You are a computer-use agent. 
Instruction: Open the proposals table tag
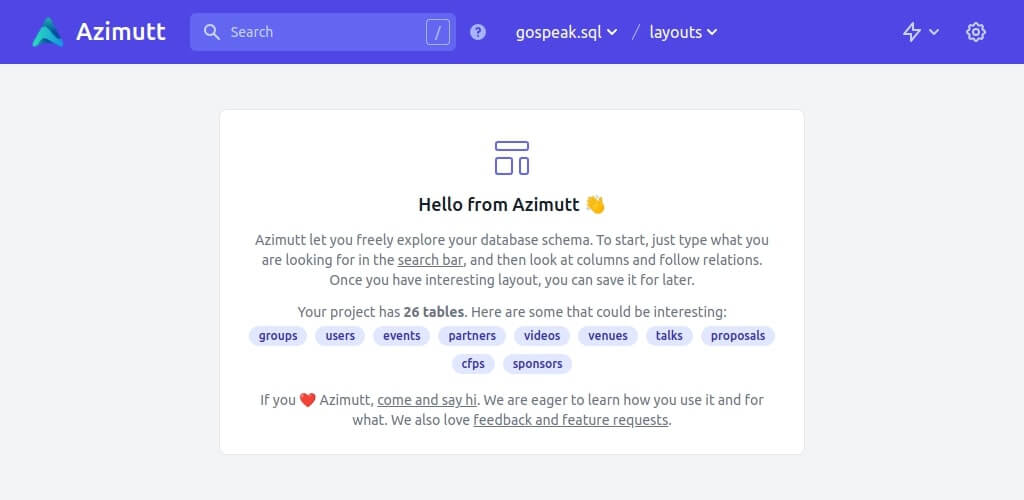pyautogui.click(x=738, y=336)
